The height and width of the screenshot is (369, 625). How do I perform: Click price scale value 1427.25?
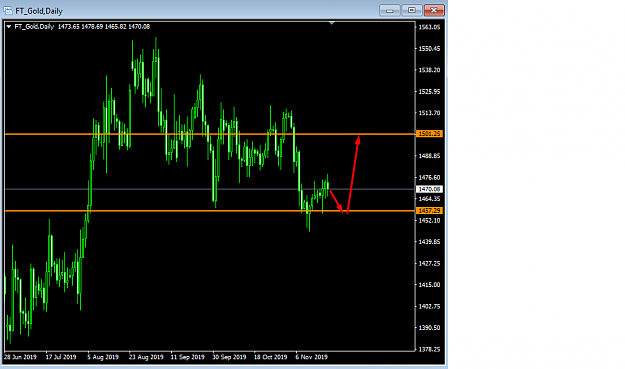tap(429, 263)
